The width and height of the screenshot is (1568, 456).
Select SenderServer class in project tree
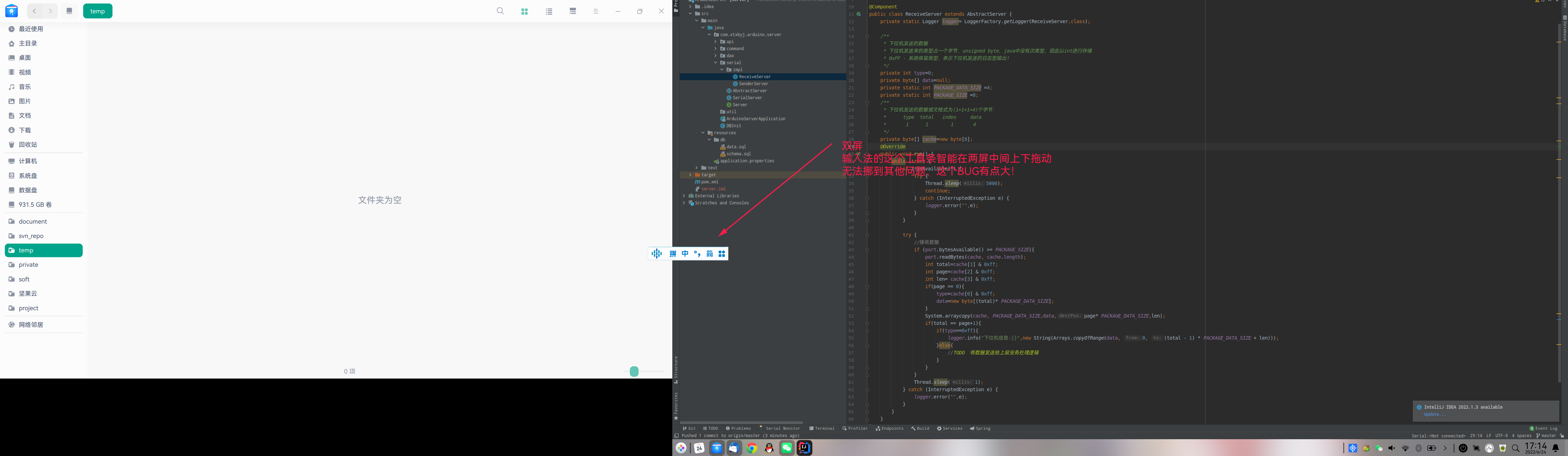753,83
